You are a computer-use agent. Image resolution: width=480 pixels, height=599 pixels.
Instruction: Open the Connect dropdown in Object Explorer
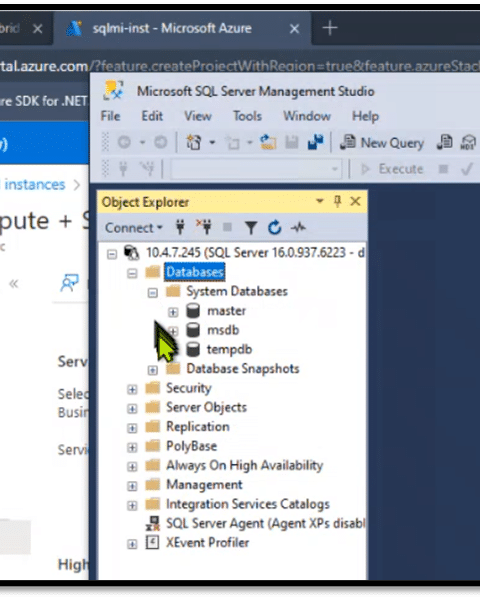click(x=133, y=228)
